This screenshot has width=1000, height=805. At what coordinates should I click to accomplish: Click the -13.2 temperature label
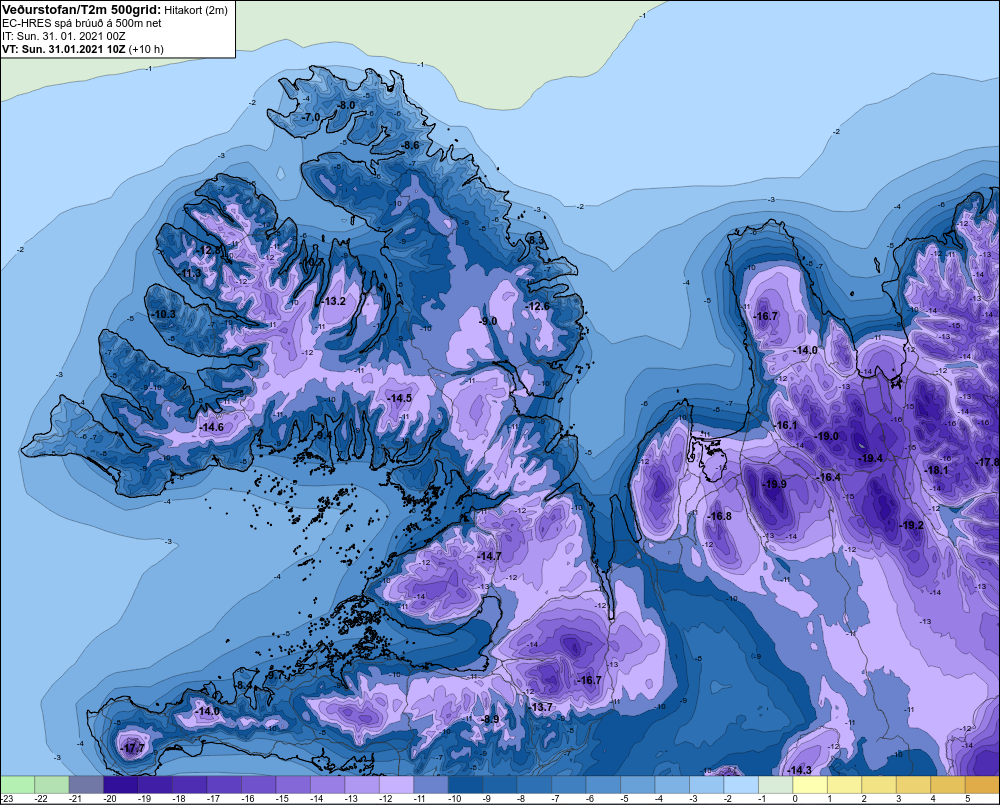(334, 301)
